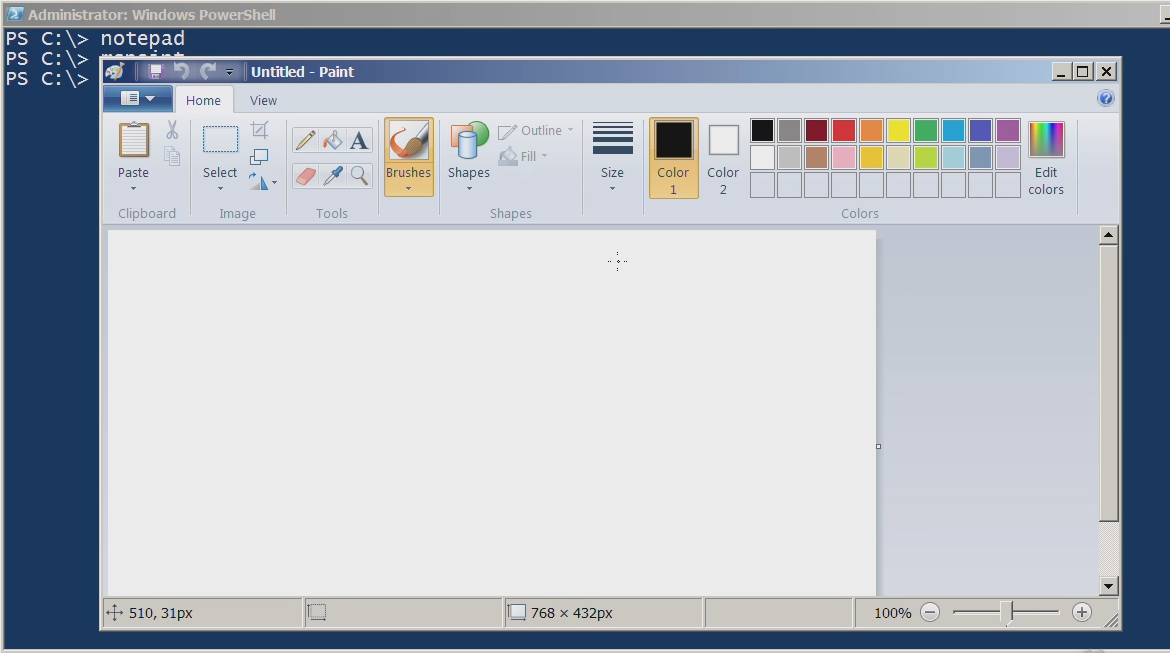Click the canvas right-edge resize handle
This screenshot has width=1170, height=653.
click(878, 446)
